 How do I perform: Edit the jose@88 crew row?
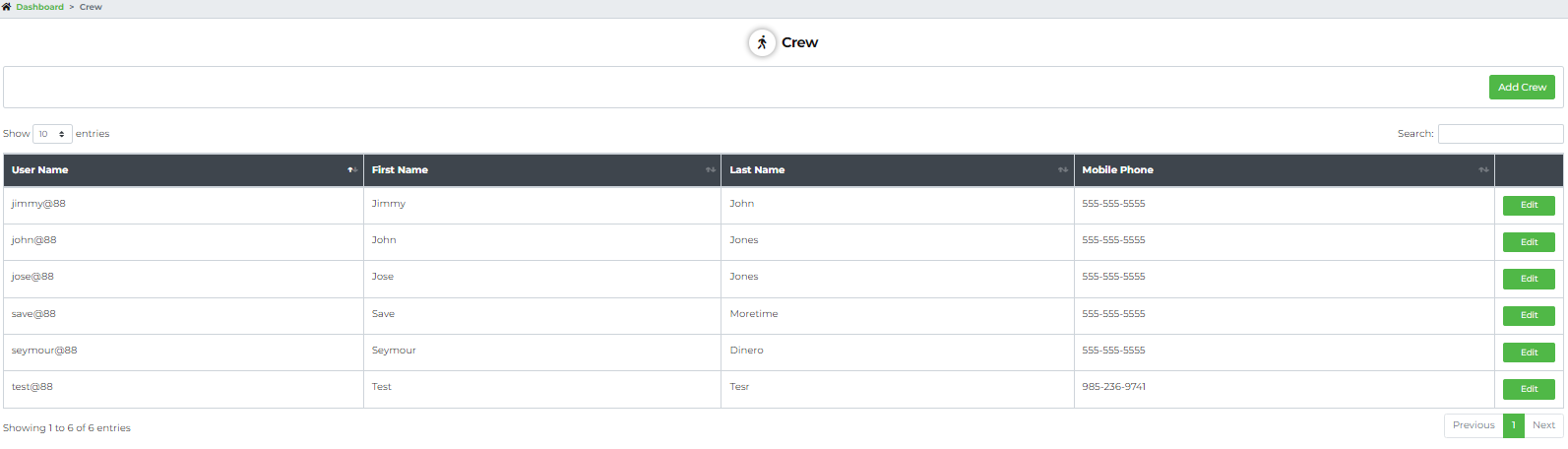(x=1529, y=279)
